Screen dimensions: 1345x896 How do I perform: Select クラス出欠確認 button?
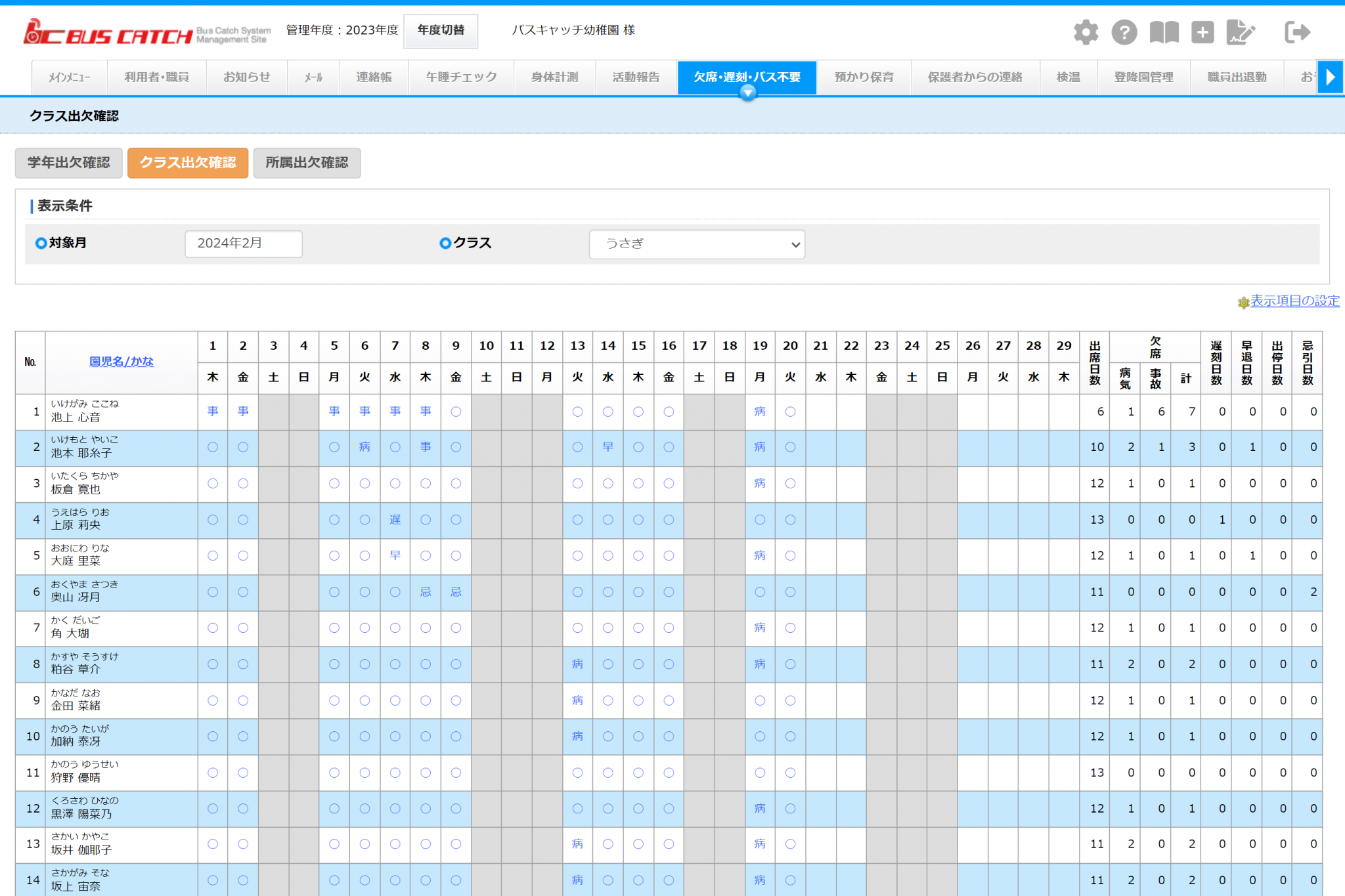188,163
